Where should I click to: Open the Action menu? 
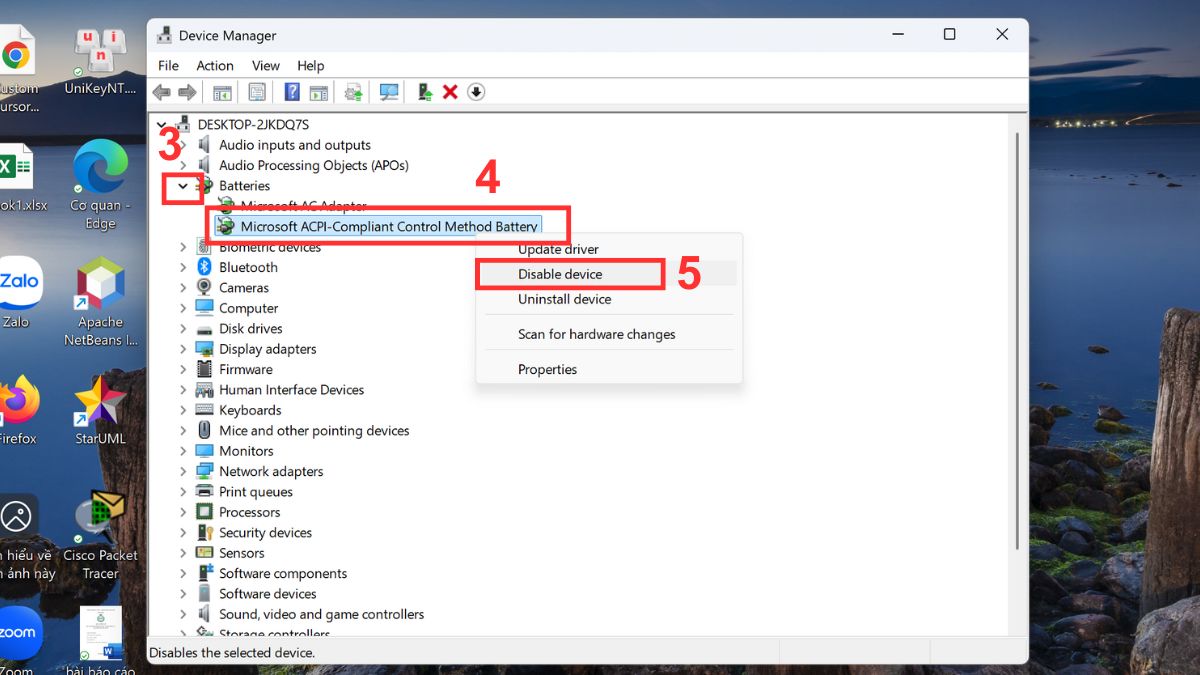(x=215, y=65)
